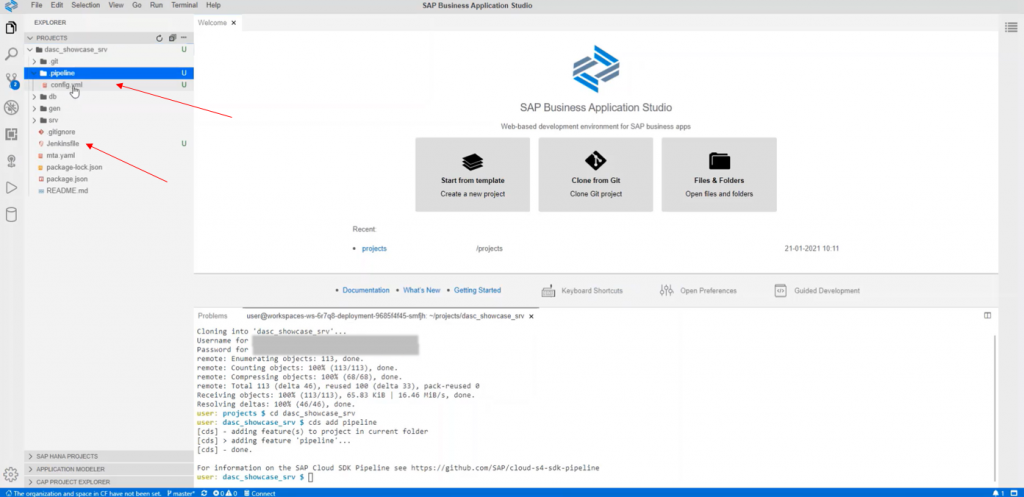
Task: Open Projects explorer more actions menu
Action: pyautogui.click(x=184, y=38)
